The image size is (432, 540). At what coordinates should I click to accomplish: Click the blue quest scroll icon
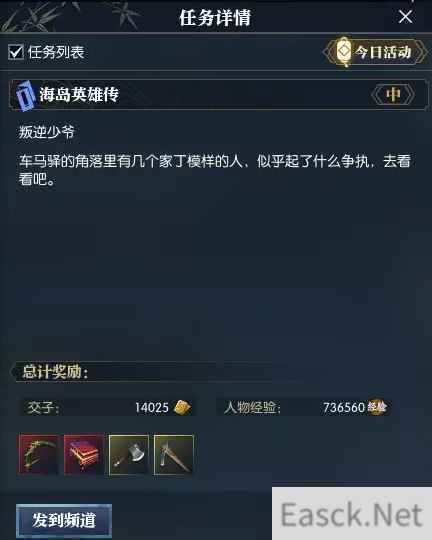25,95
